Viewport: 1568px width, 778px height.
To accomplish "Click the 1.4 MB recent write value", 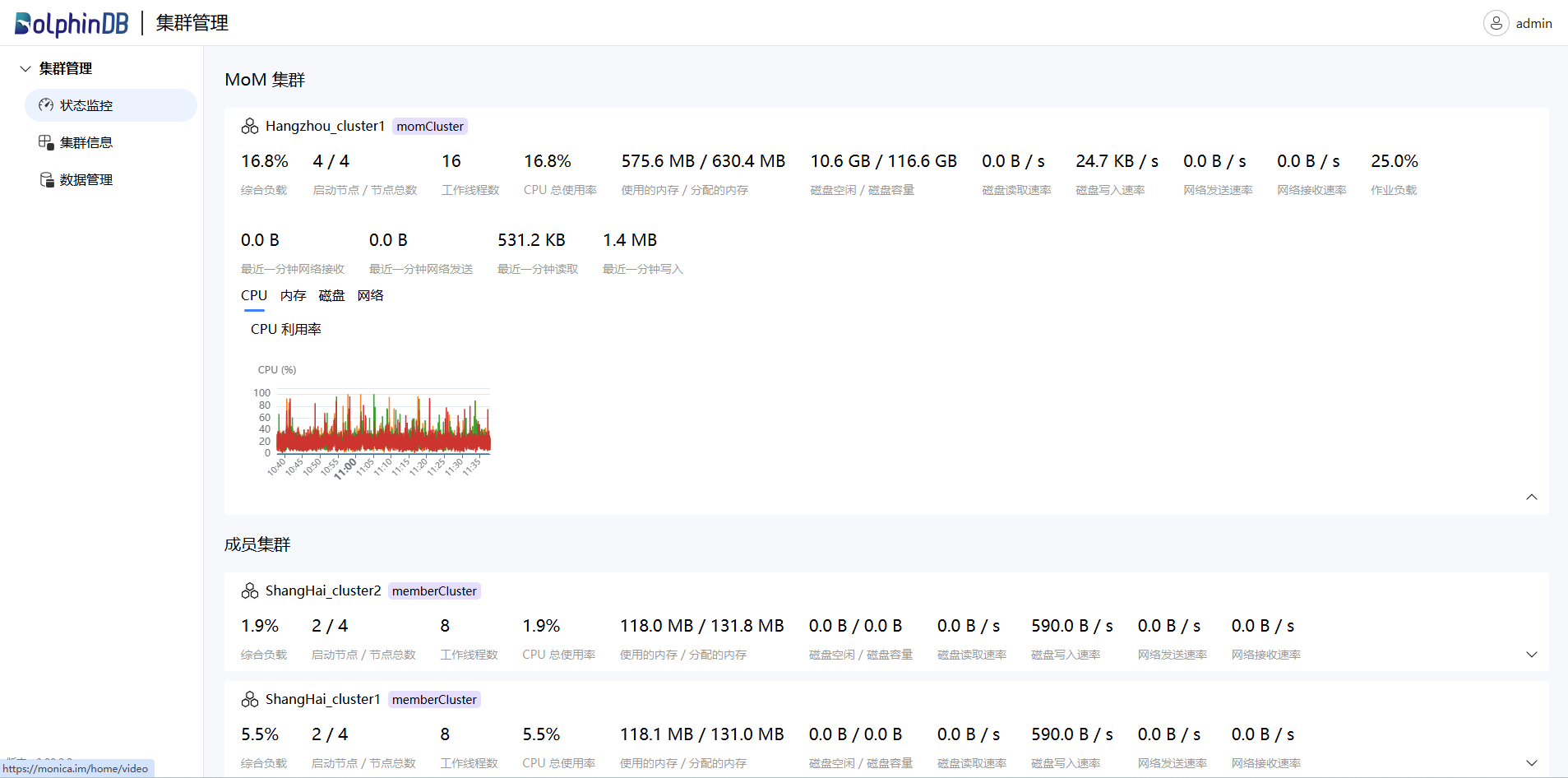I will [x=630, y=240].
